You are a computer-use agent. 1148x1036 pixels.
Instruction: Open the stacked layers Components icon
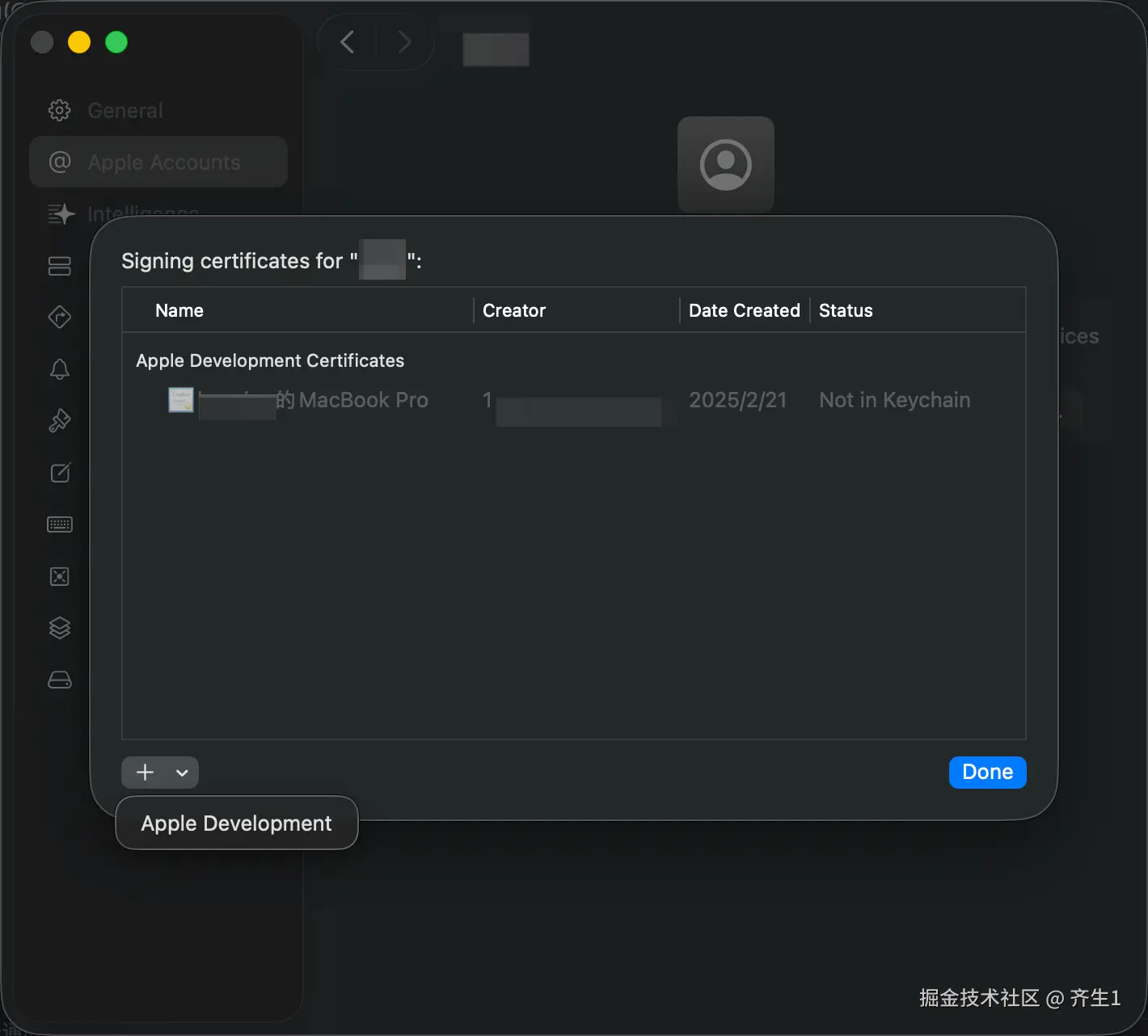60,628
